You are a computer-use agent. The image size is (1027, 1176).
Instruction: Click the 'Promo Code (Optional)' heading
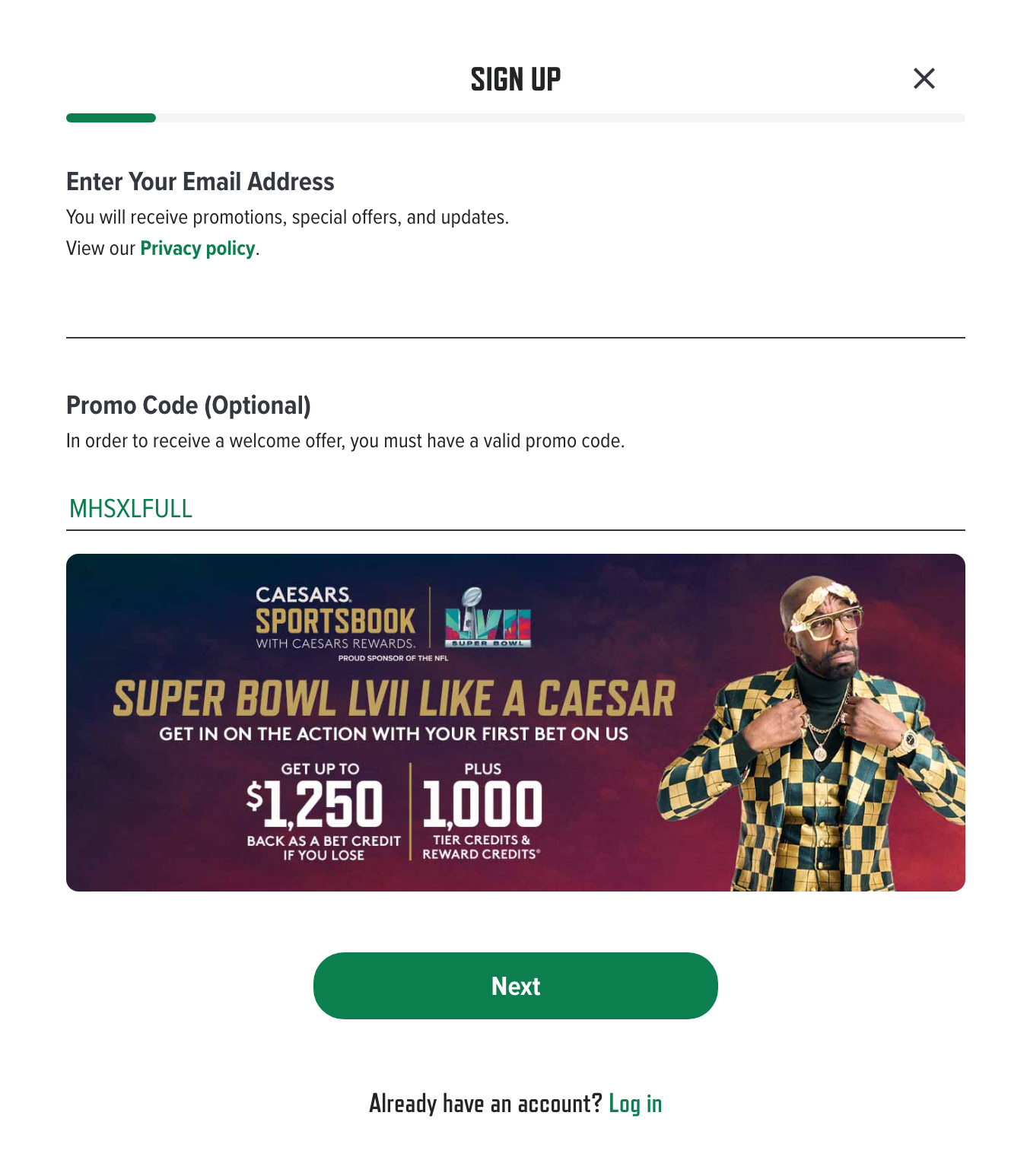tap(189, 405)
